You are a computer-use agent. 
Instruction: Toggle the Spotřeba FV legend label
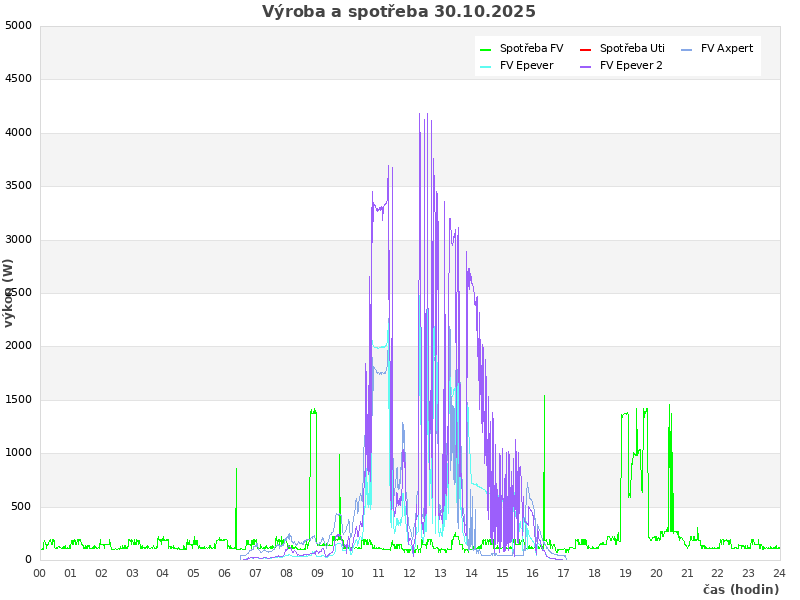coord(531,48)
